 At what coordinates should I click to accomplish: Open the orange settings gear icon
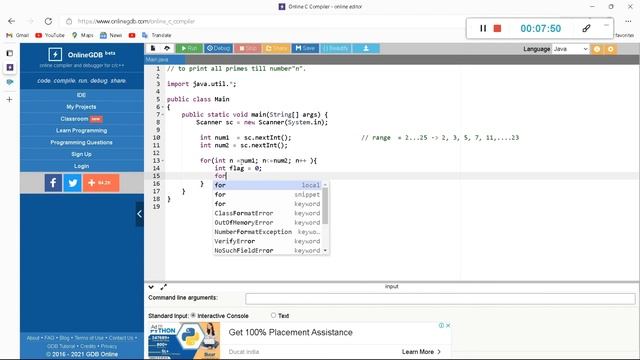coord(611,49)
